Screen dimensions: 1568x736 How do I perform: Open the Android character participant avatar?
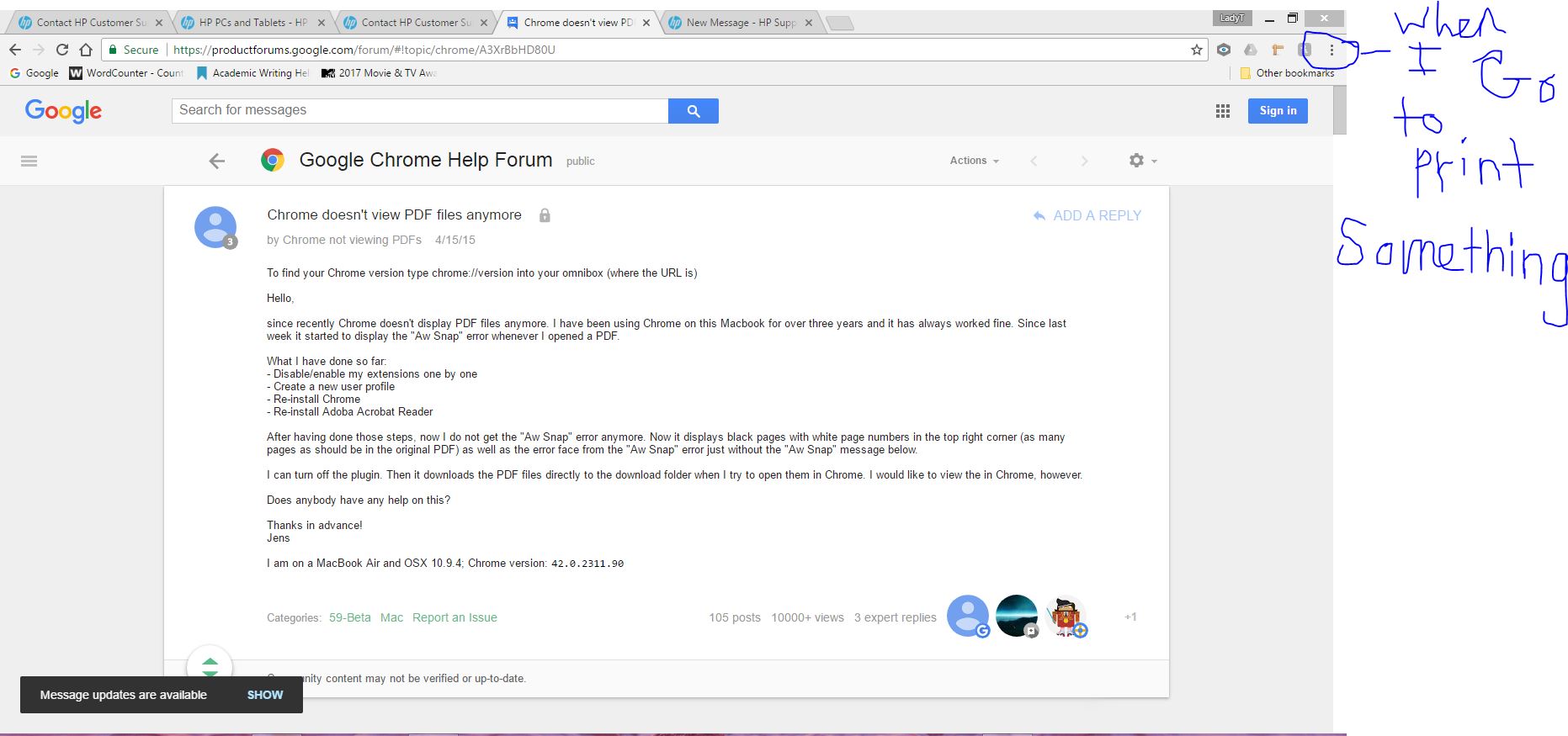point(1066,617)
